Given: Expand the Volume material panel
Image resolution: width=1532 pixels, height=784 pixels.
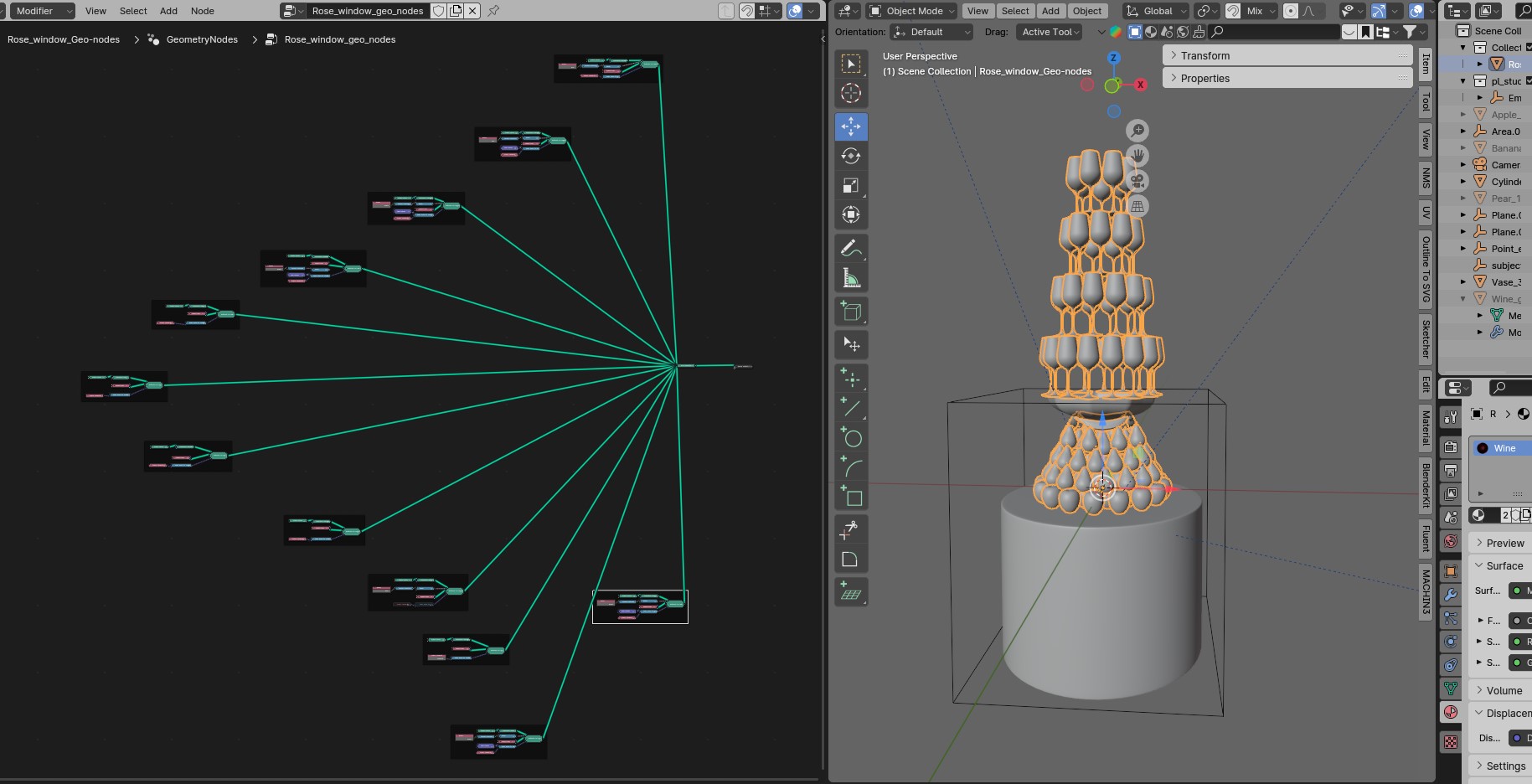Looking at the screenshot, I should click(1504, 690).
